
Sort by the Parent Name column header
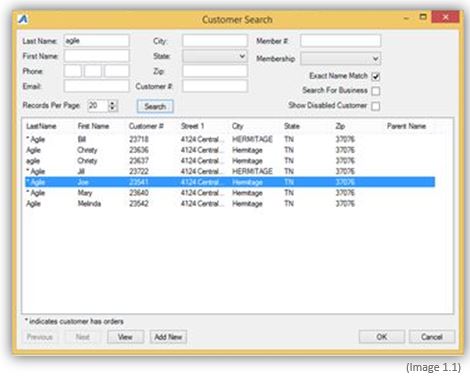[x=406, y=126]
